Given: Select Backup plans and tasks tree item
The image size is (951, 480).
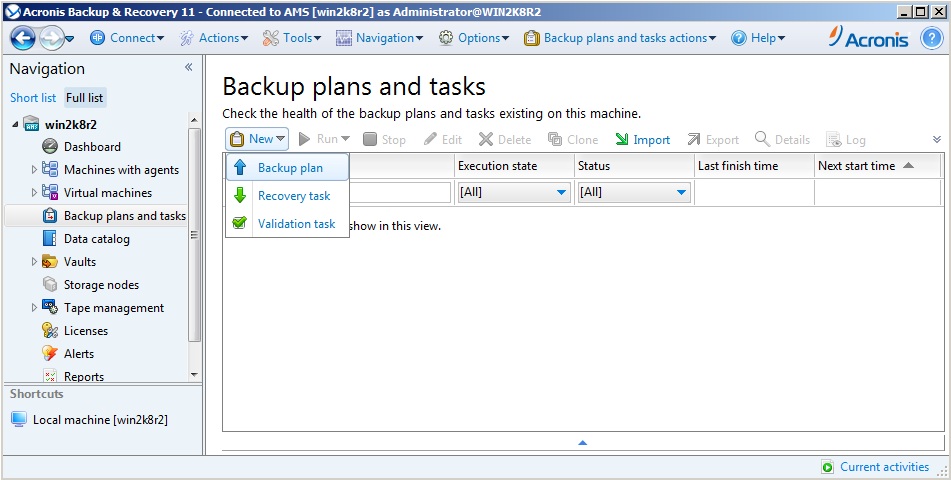Looking at the screenshot, I should 96,216.
